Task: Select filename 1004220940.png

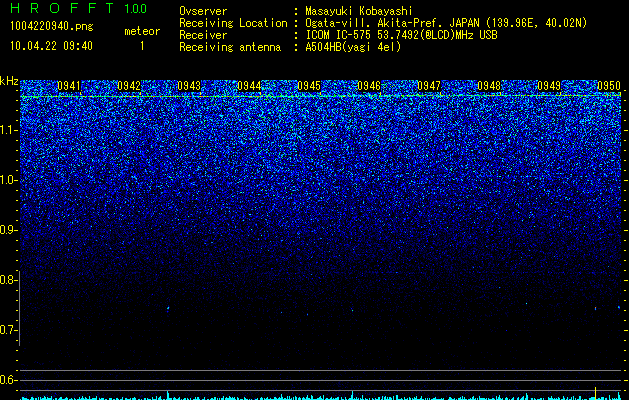Action: (x=52, y=27)
